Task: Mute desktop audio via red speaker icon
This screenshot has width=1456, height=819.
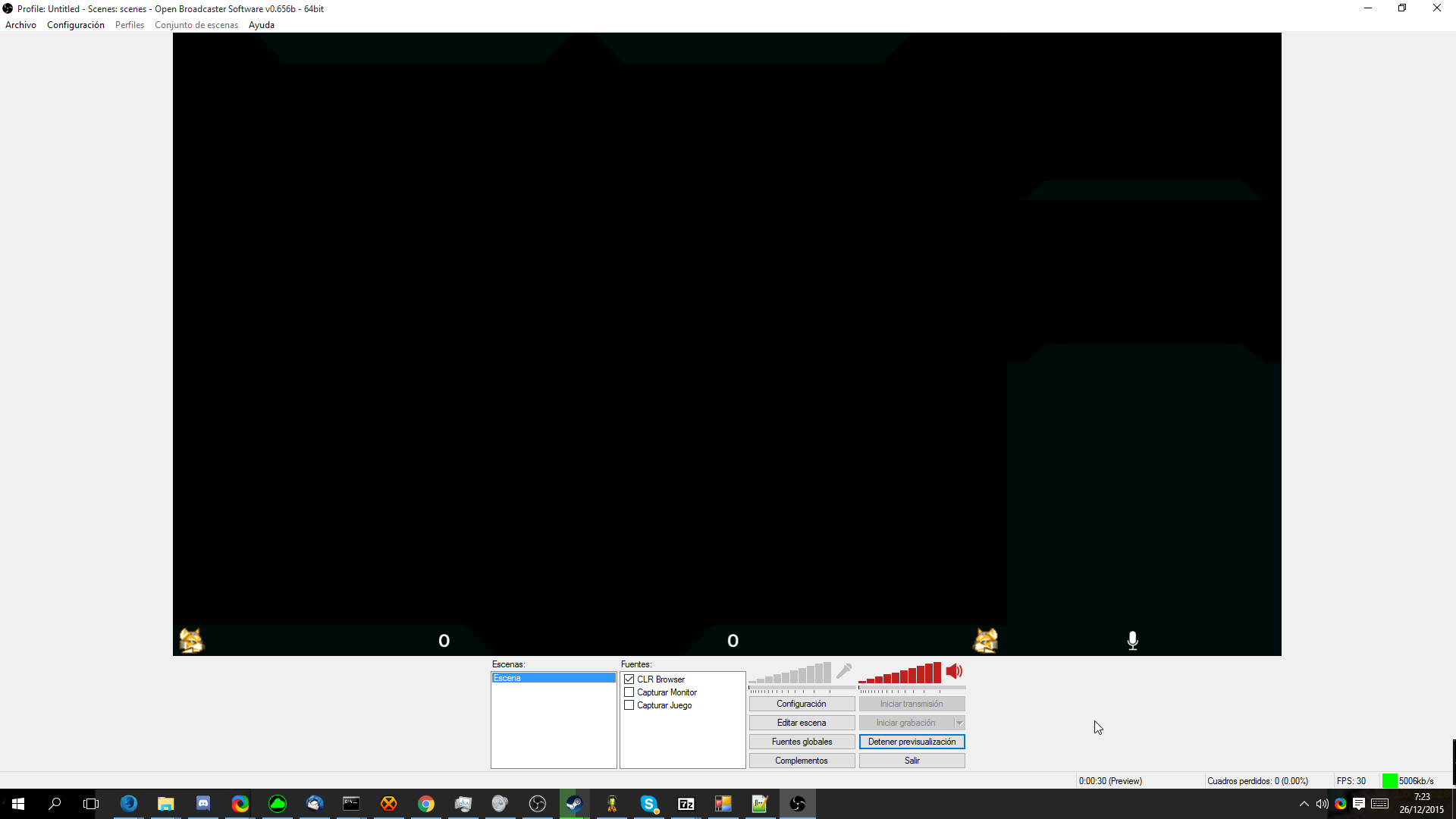Action: 954,671
